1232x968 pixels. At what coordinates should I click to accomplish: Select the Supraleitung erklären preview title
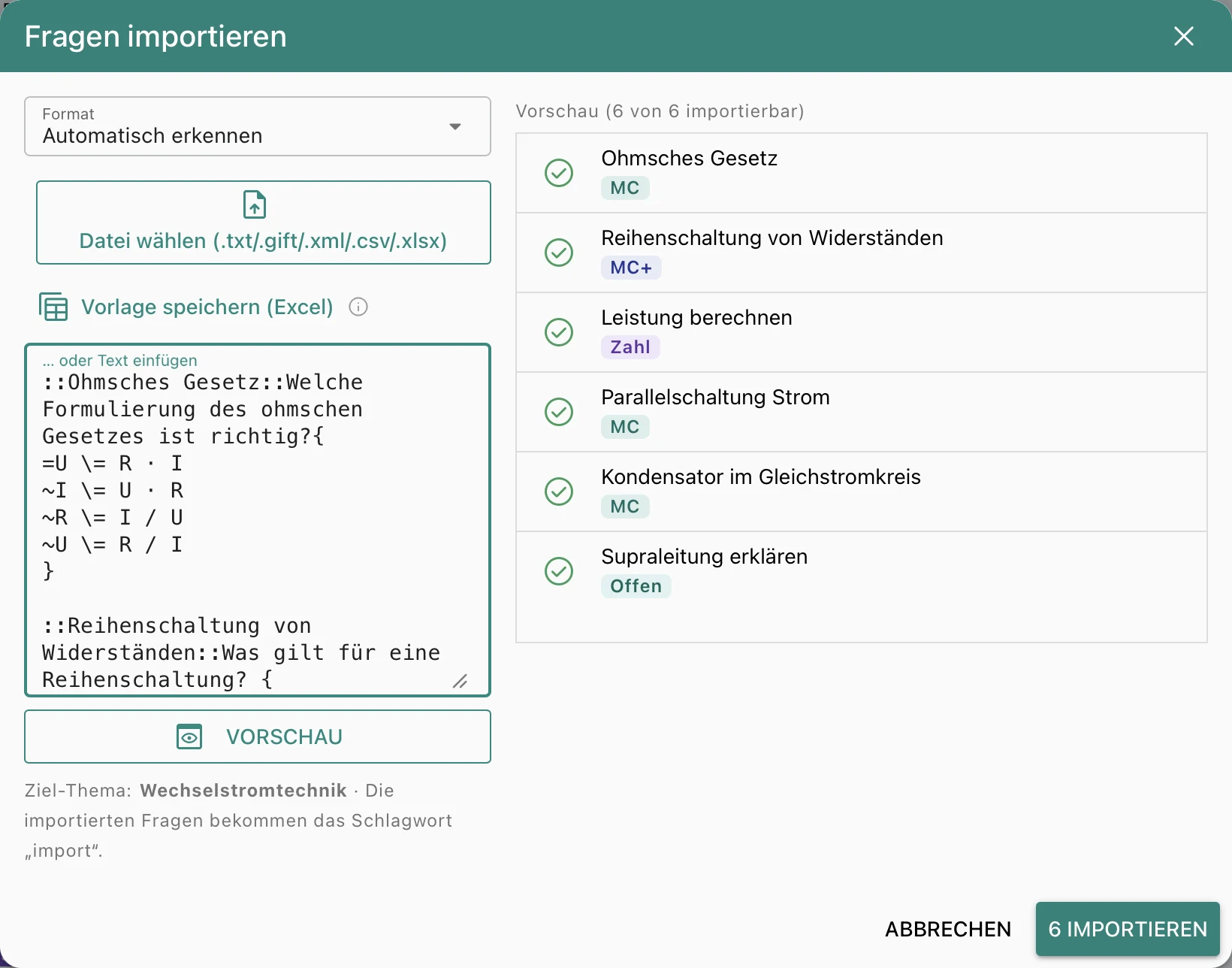(x=705, y=557)
